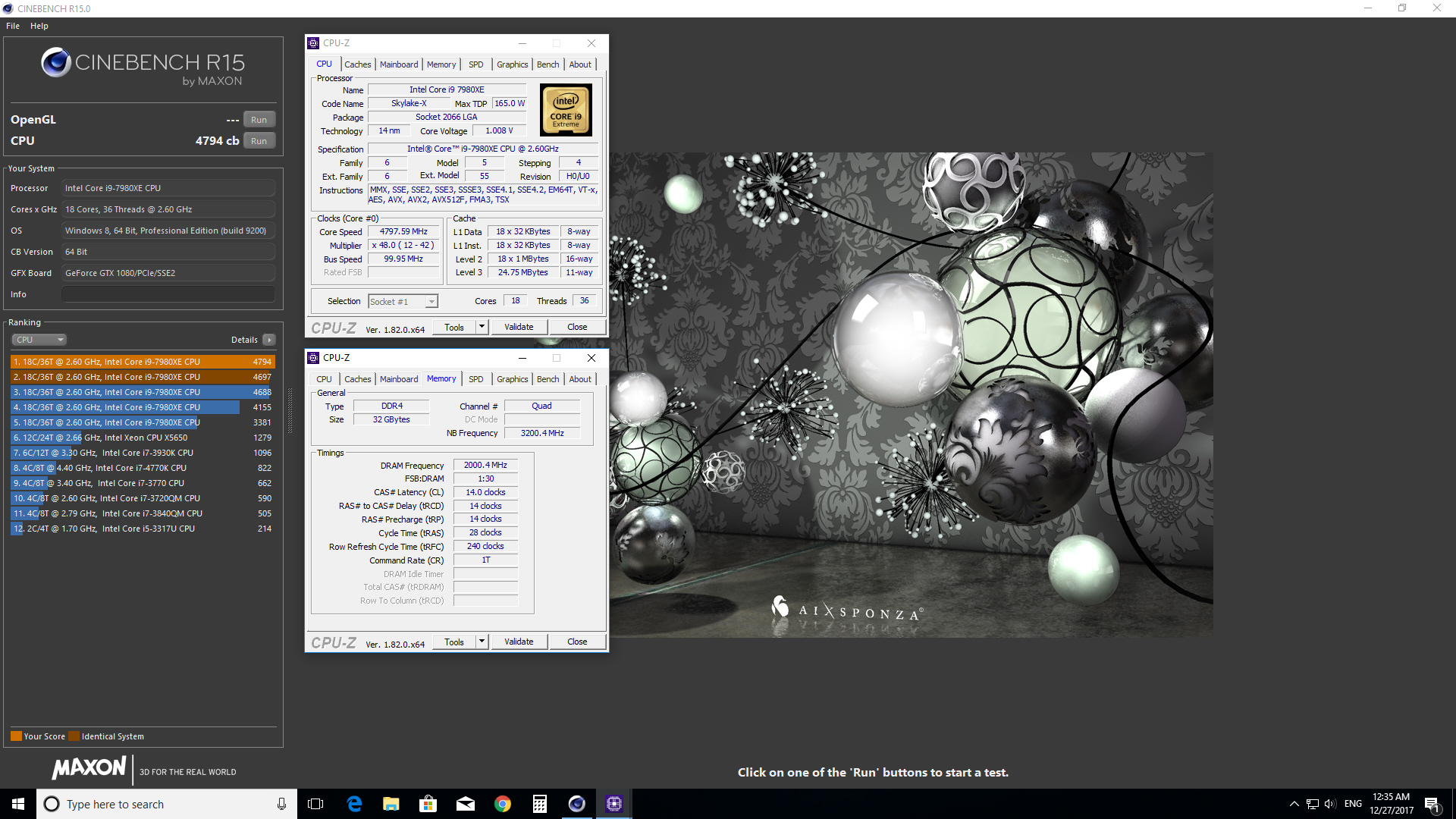Open Tools dropdown arrow in CPU-Z Memory window
The image size is (1456, 819).
click(482, 642)
